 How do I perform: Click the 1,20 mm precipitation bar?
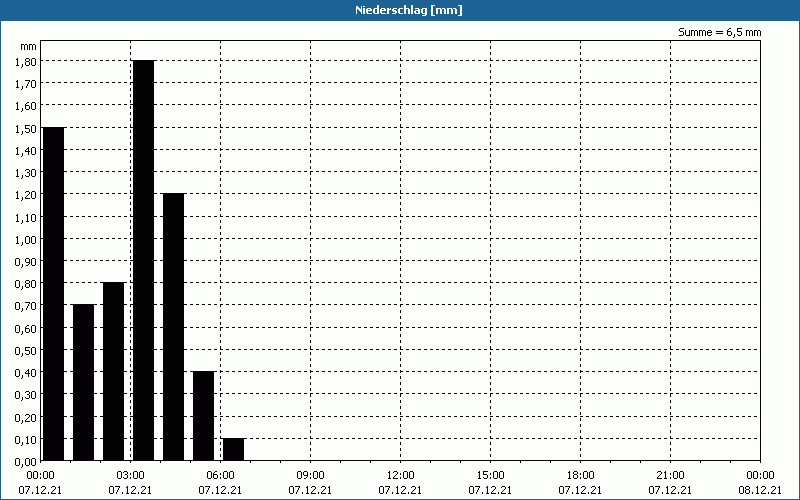pyautogui.click(x=173, y=327)
